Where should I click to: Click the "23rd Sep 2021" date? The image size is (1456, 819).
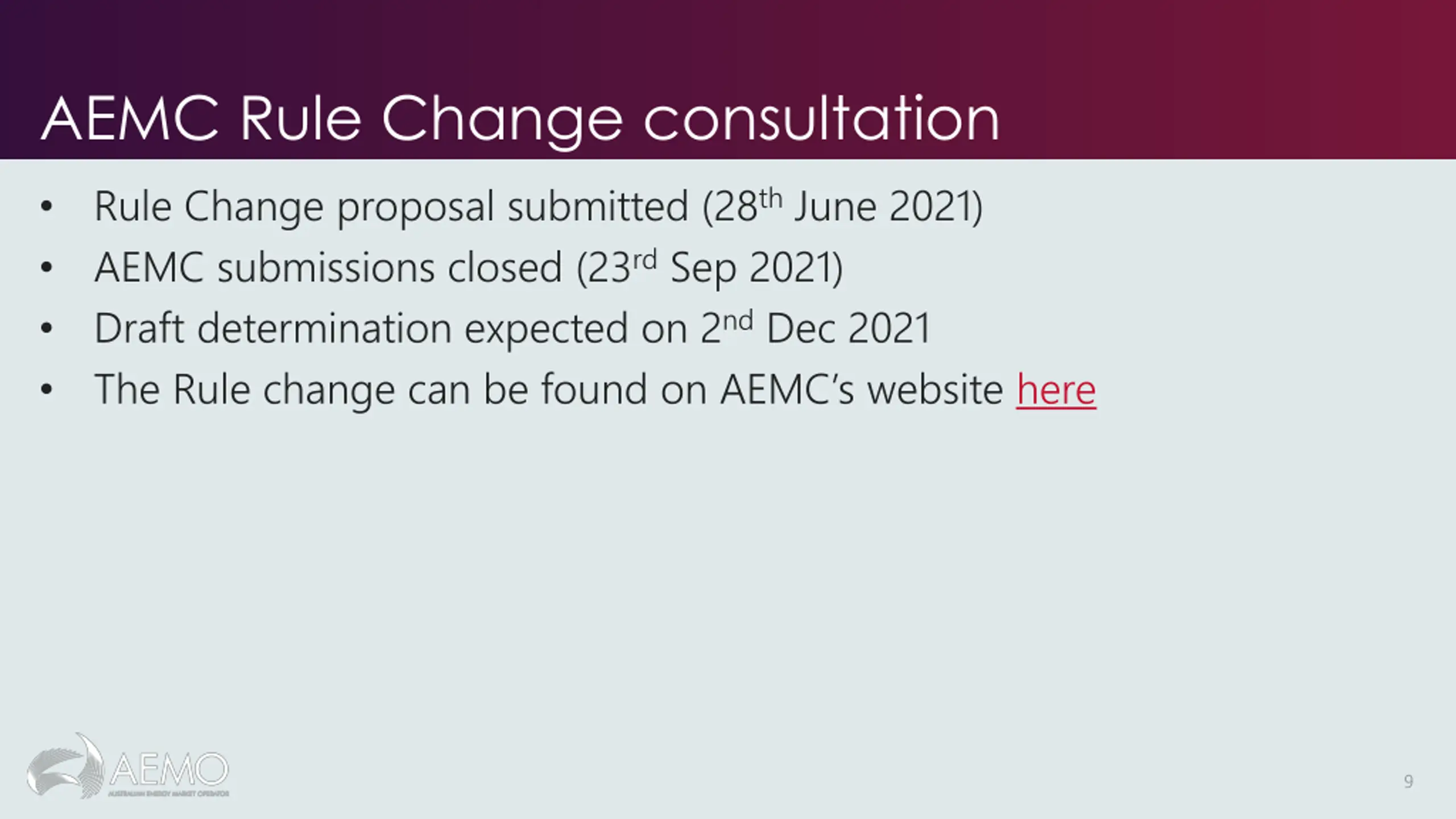click(710, 267)
